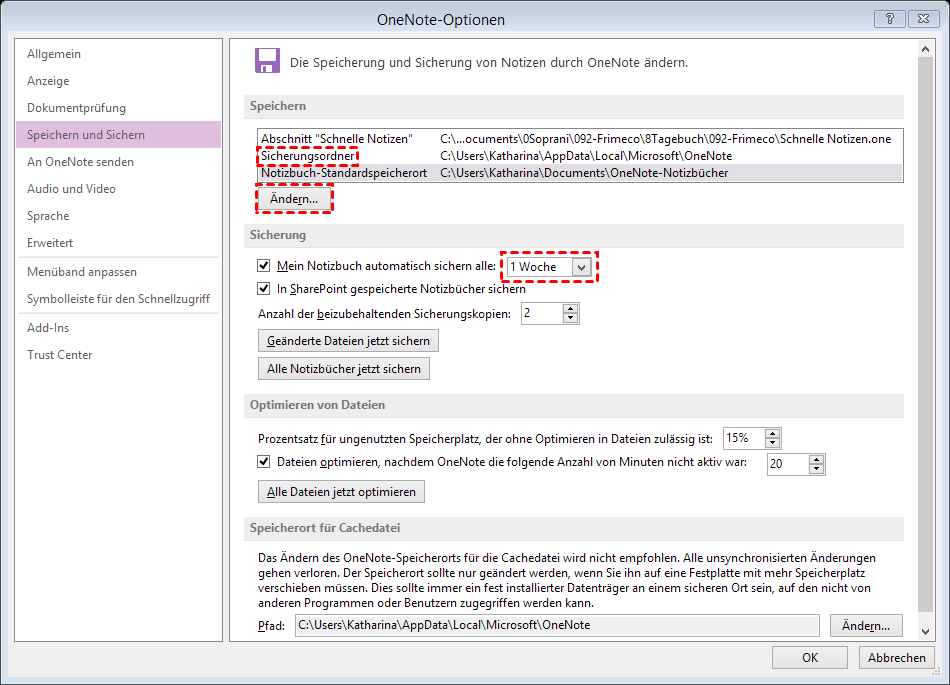Screen dimensions: 950x685
Task: Increase the 20 minutes value with up arrow
Action: pyautogui.click(x=816, y=460)
